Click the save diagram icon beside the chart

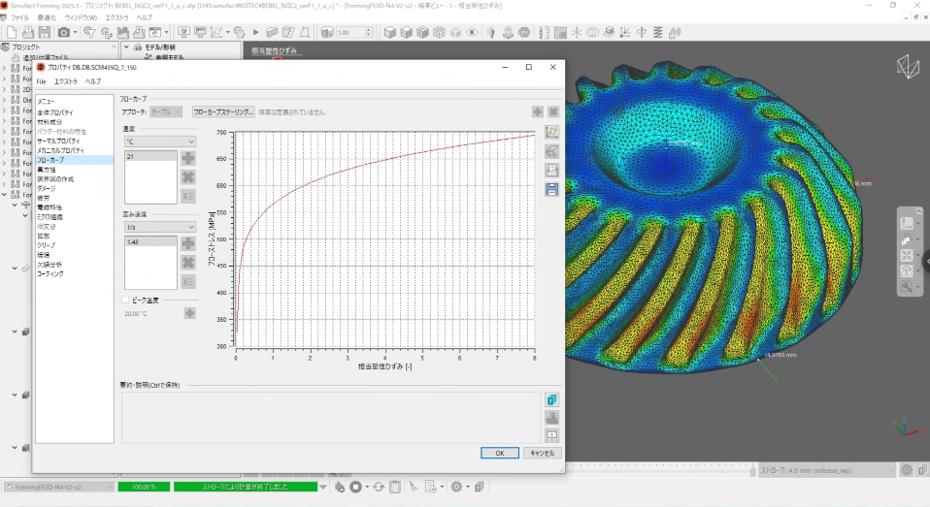552,190
